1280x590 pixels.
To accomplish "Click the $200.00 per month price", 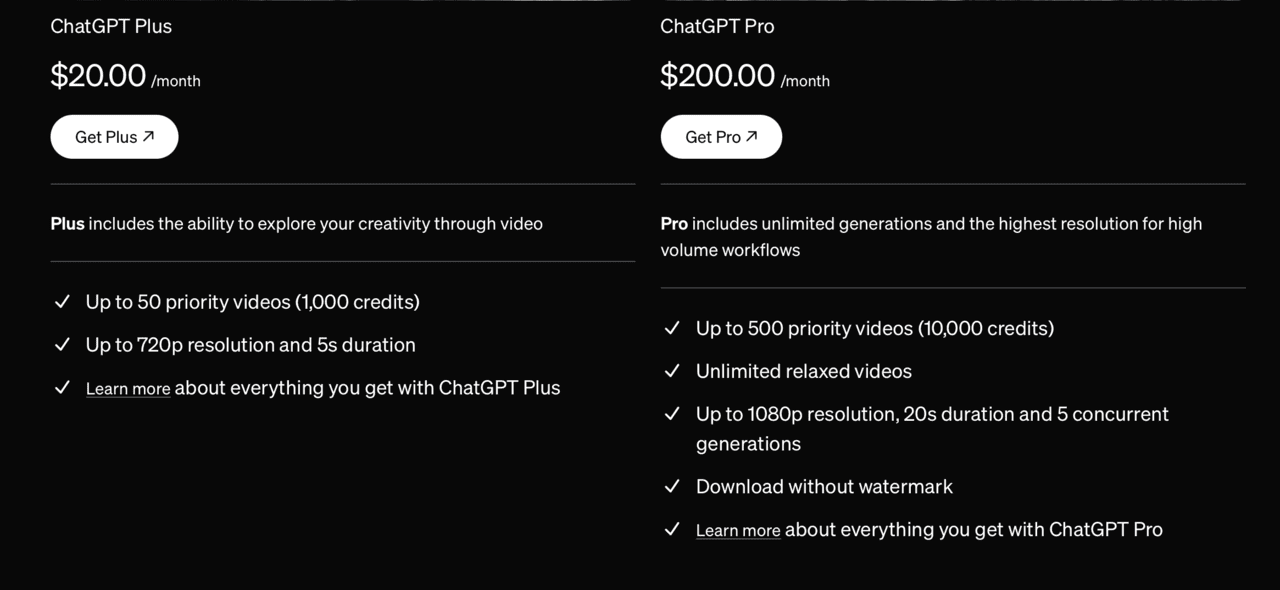I will 717,76.
